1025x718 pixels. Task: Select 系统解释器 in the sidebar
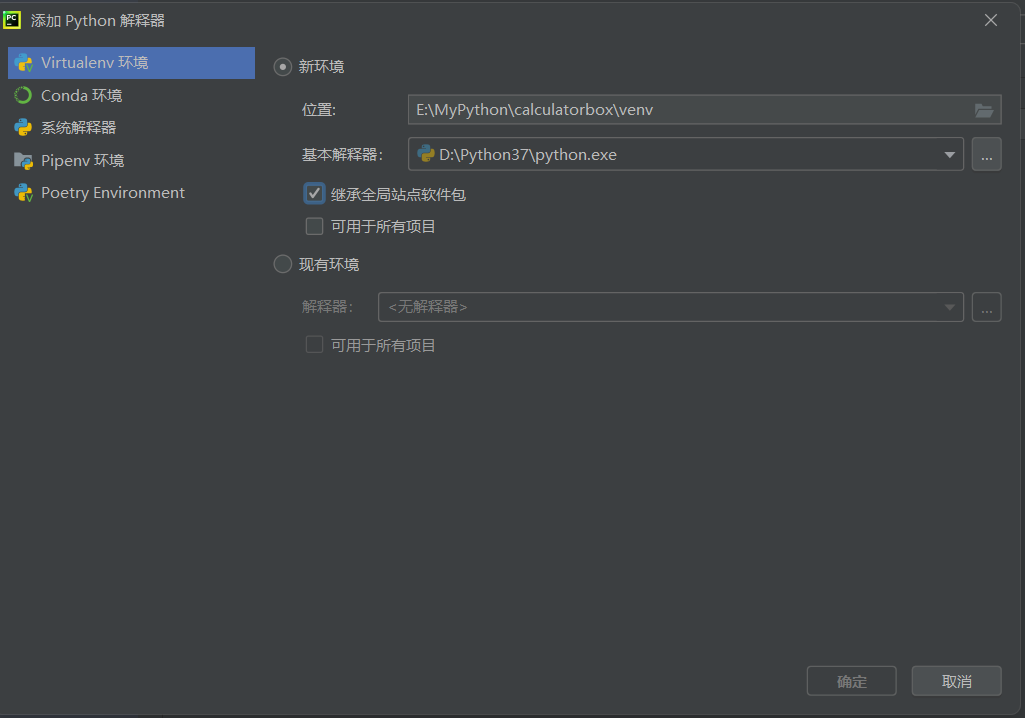131,128
